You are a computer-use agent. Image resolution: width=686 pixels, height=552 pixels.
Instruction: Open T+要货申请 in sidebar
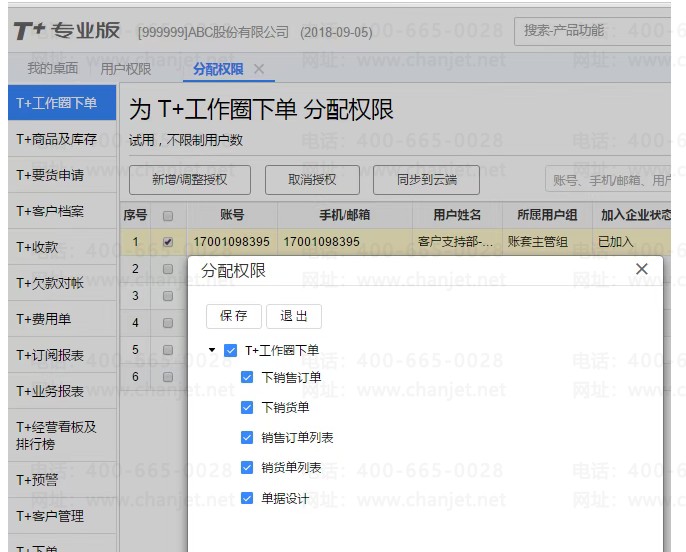pos(62,175)
